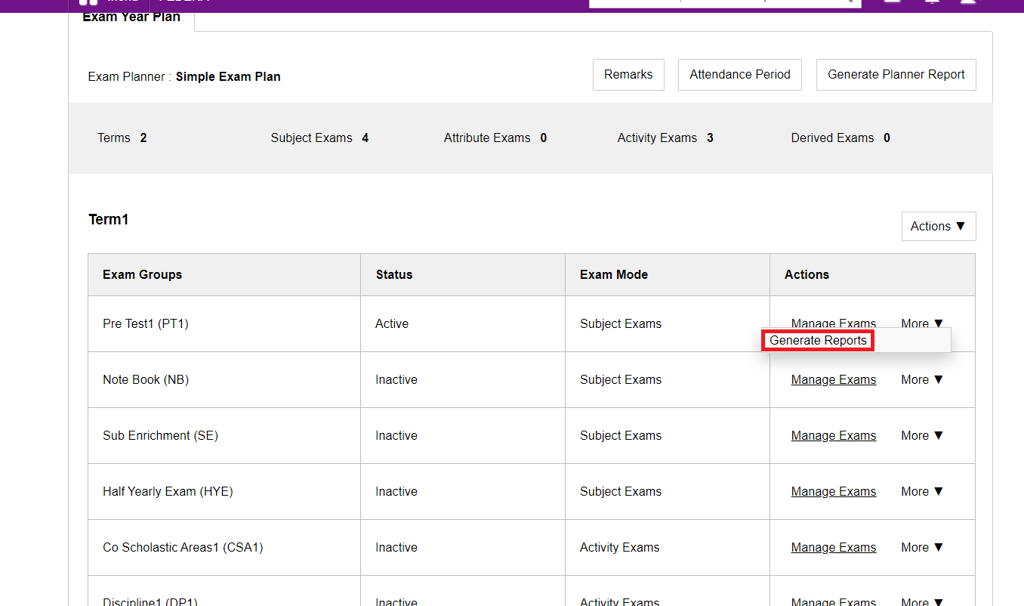Image resolution: width=1024 pixels, height=606 pixels.
Task: Click the search field in the top bar
Action: click(720, 3)
